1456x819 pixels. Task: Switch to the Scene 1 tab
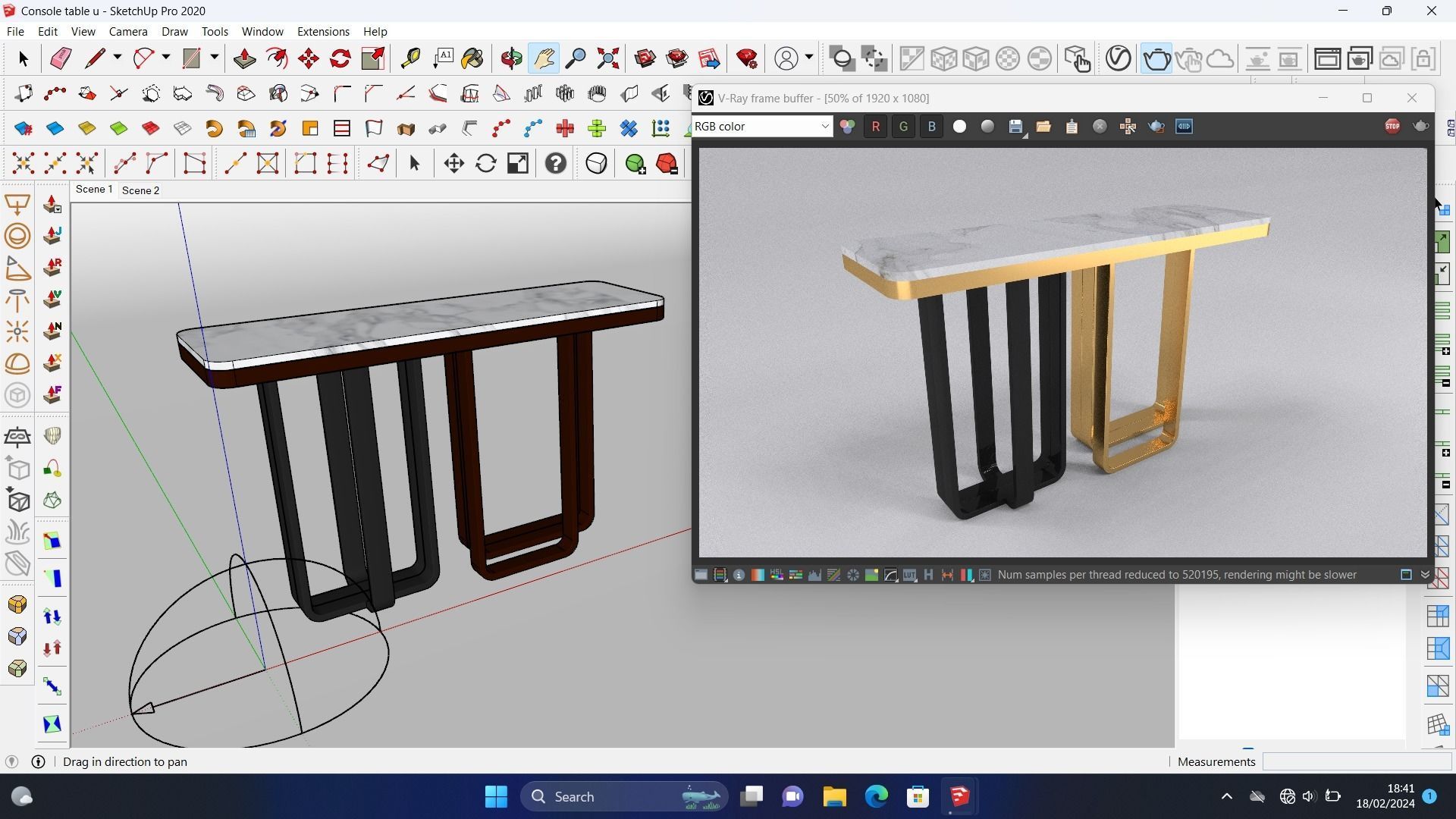pyautogui.click(x=94, y=190)
